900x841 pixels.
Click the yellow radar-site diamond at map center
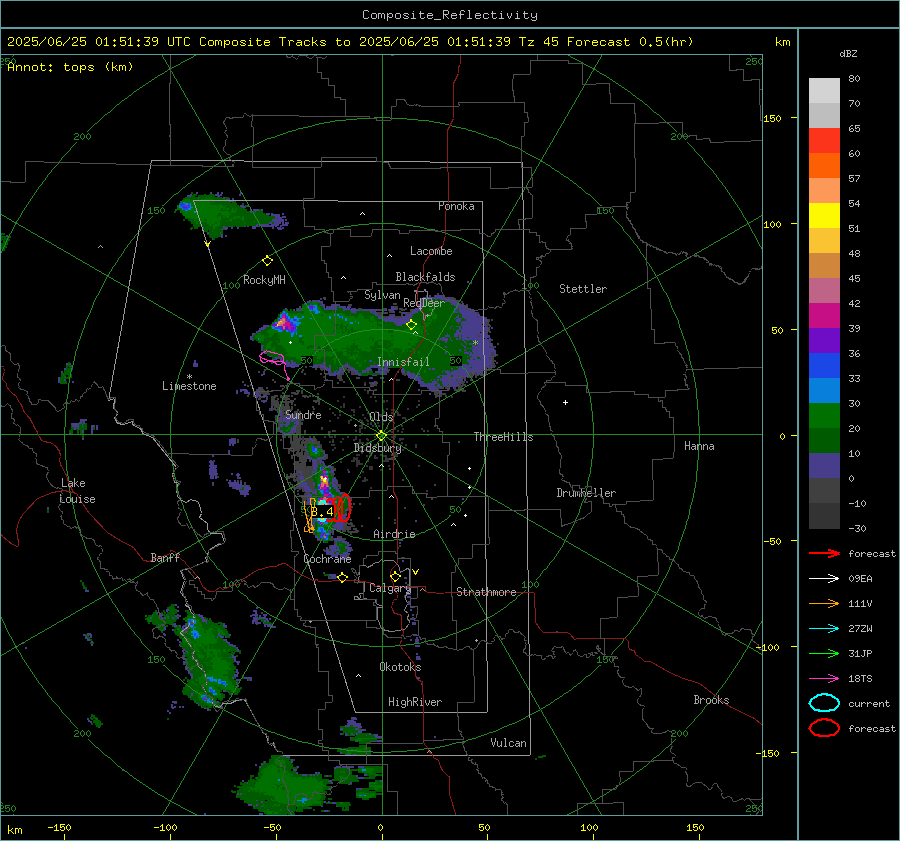point(382,436)
